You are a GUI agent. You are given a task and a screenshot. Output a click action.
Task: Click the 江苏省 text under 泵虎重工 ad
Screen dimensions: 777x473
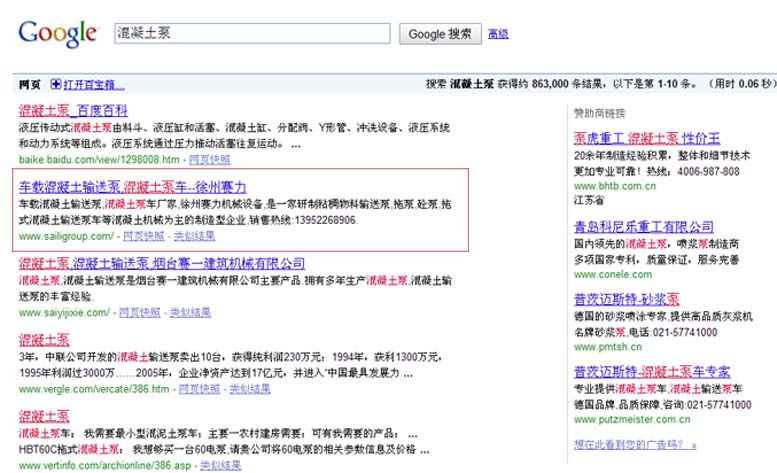(x=589, y=200)
